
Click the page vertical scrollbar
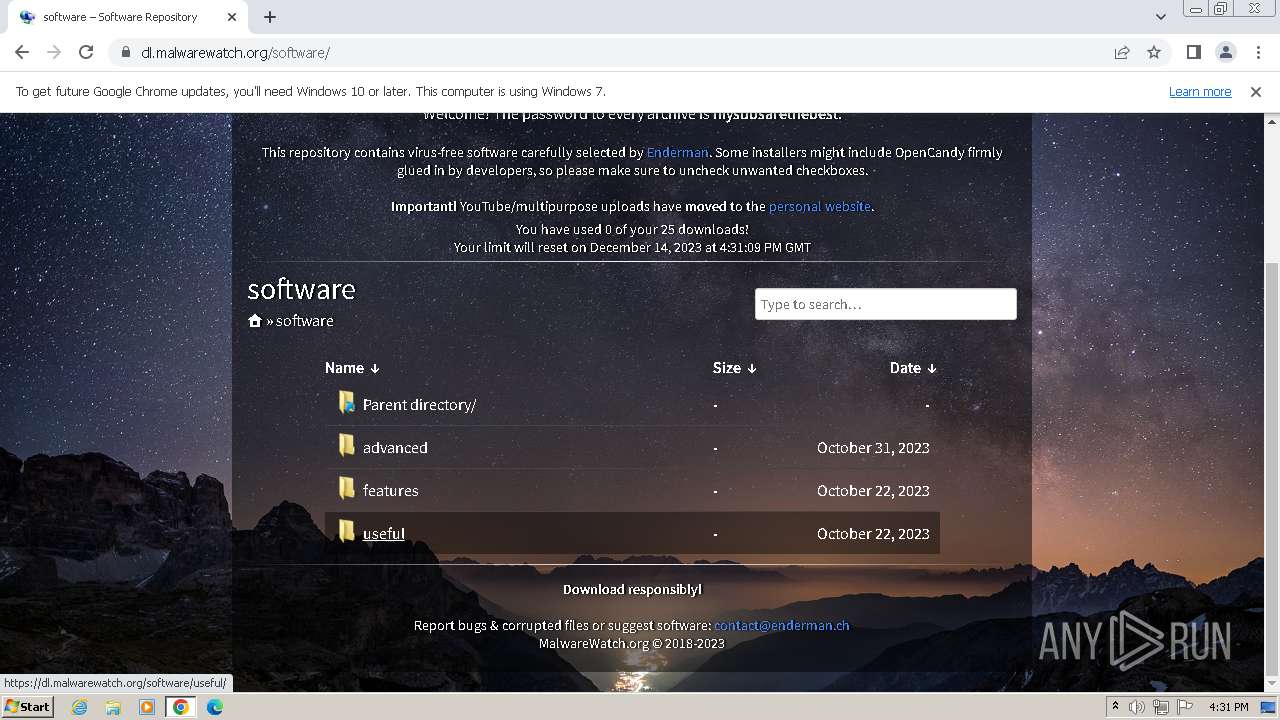1271,468
